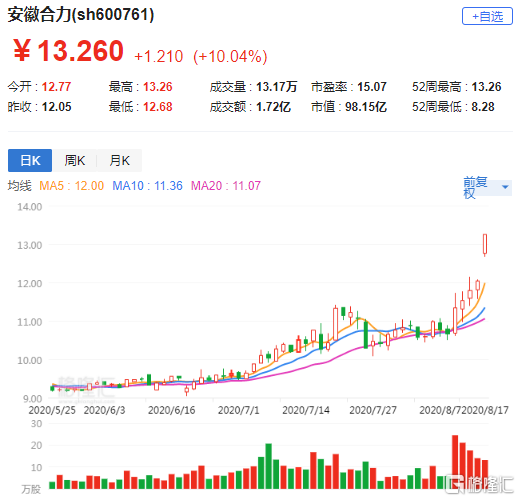Click the 2020/7/14 date axis label
This screenshot has width=520, height=501.
(x=306, y=410)
